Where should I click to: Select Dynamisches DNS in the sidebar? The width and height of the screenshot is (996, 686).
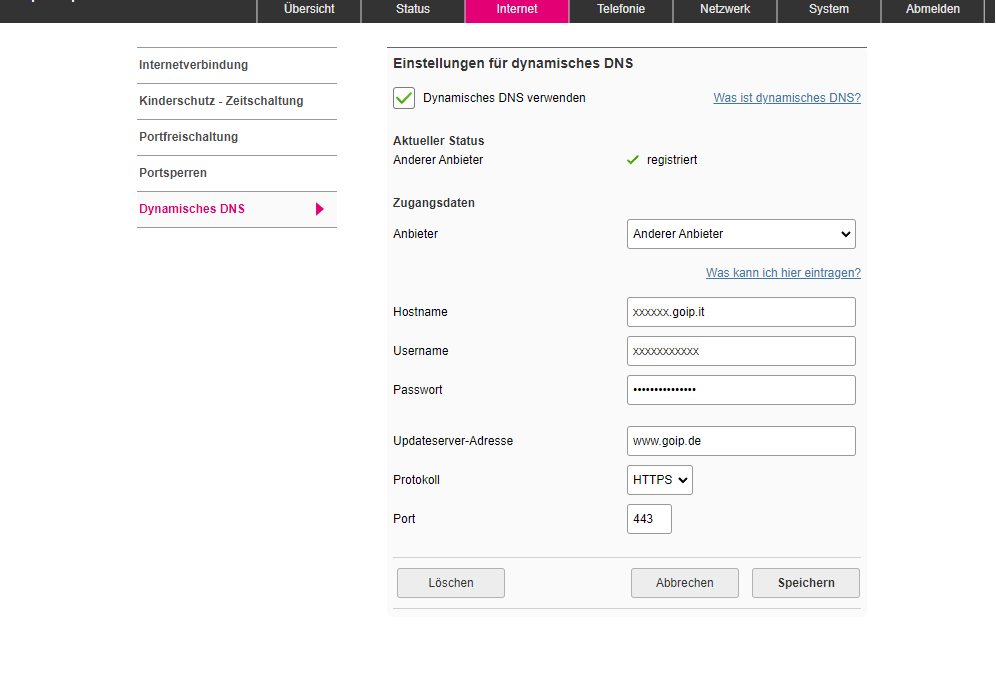tap(237, 209)
